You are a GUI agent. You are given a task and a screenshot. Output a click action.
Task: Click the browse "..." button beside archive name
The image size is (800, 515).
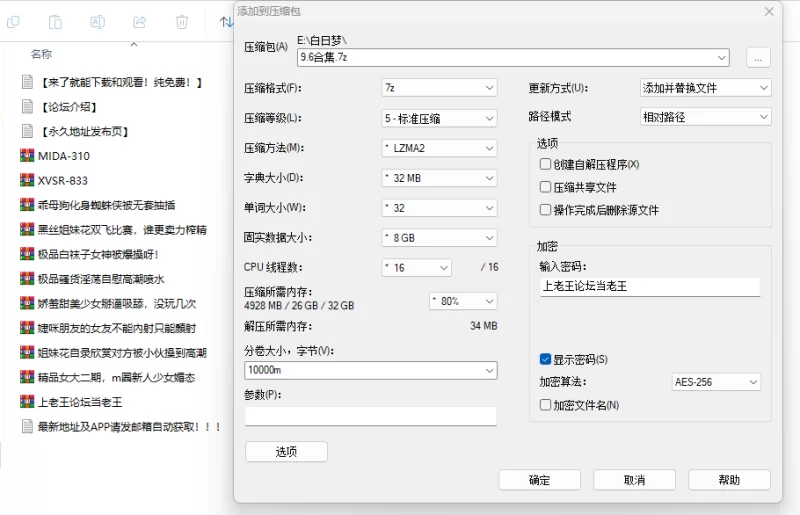click(x=758, y=58)
